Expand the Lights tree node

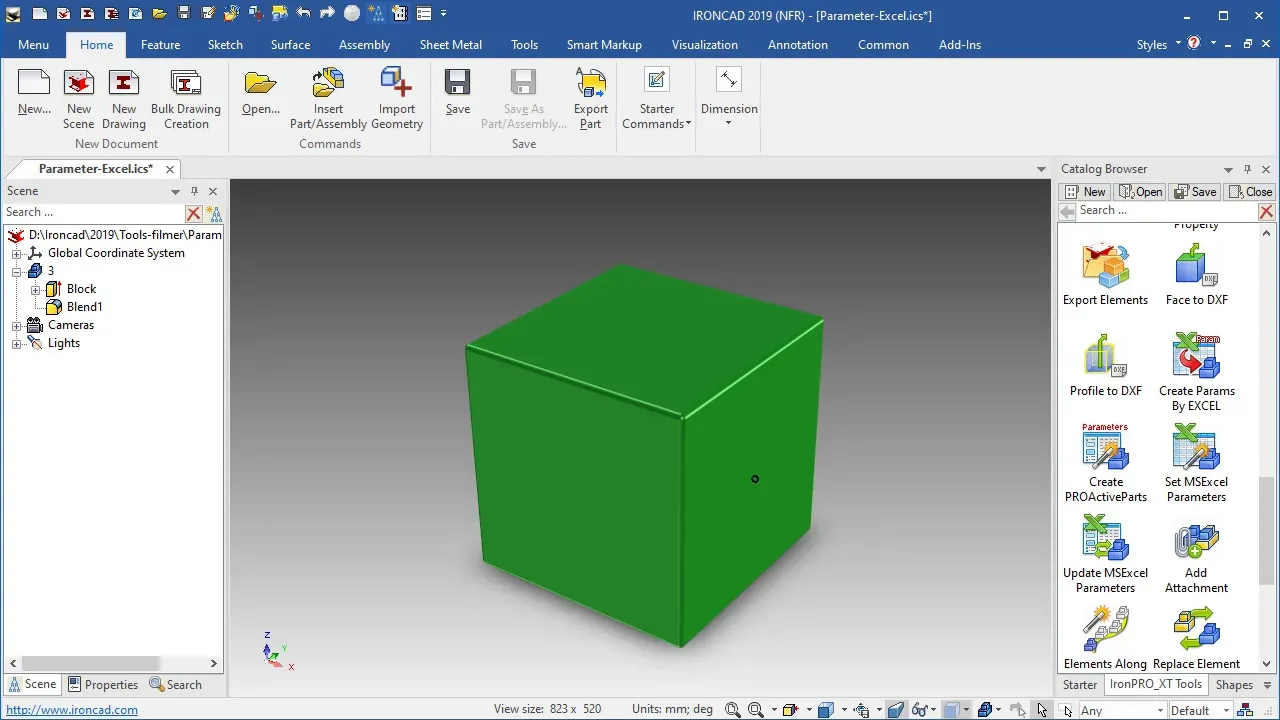17,344
